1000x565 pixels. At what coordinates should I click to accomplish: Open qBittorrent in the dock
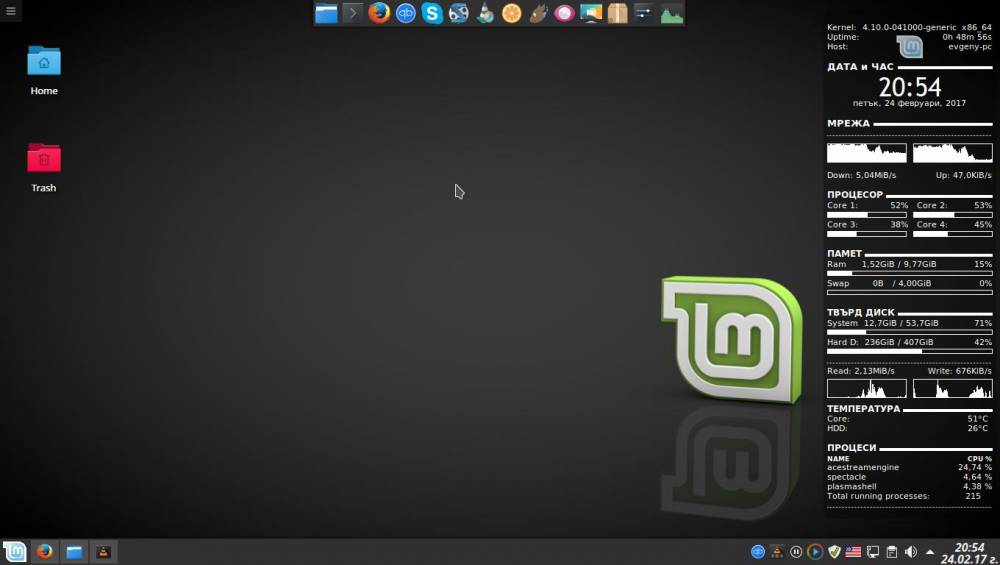point(406,13)
